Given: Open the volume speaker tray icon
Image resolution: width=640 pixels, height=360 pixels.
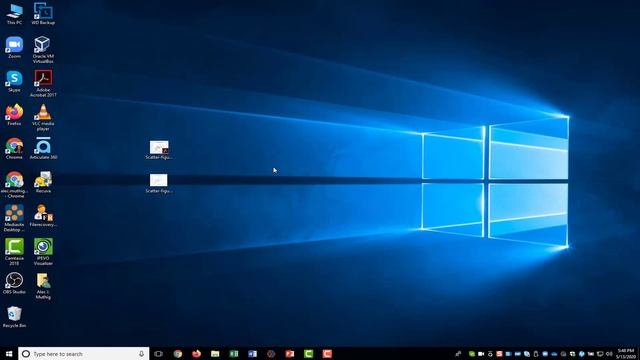Looking at the screenshot, I should (x=609, y=354).
